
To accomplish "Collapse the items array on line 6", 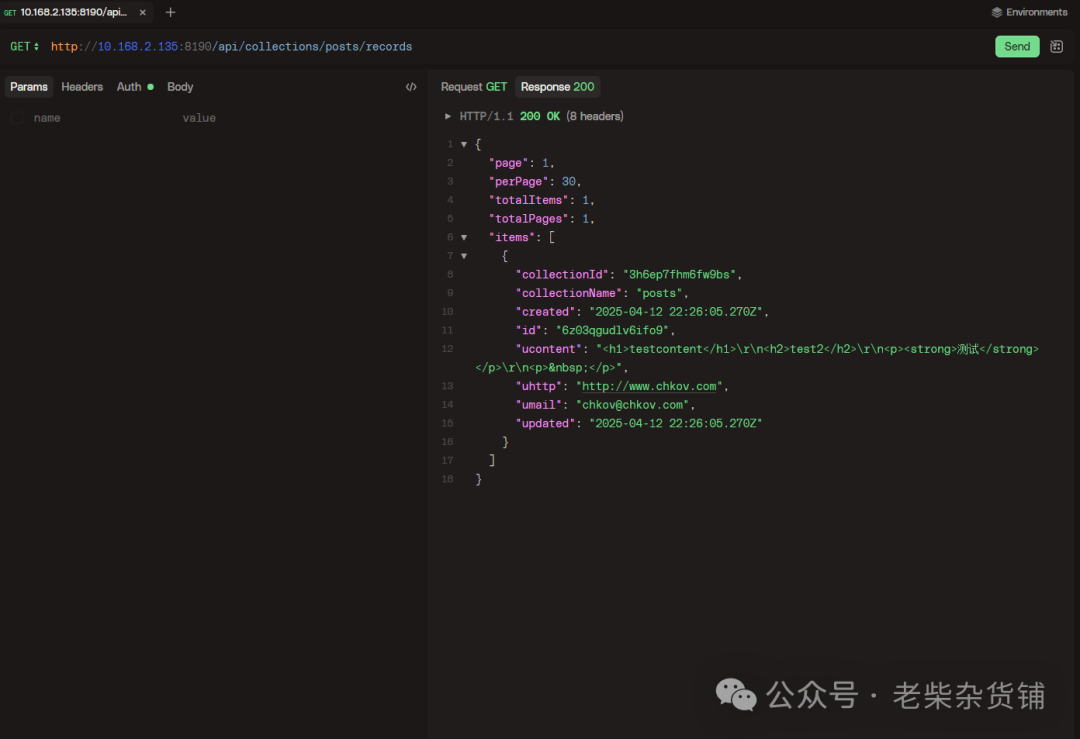I will (464, 238).
